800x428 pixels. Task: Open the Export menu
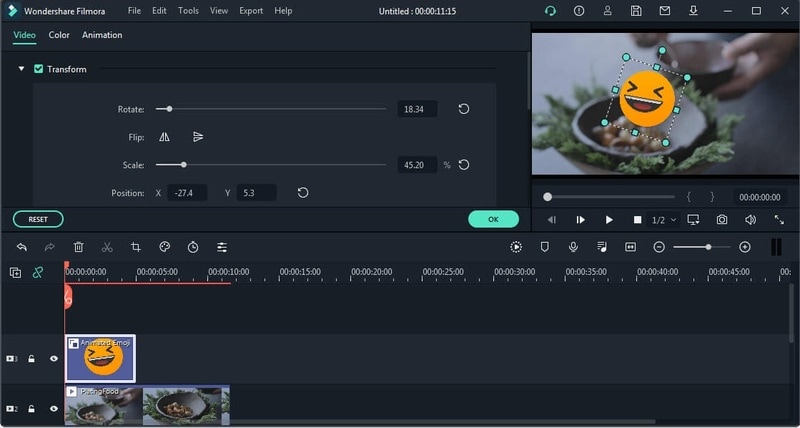tap(251, 11)
